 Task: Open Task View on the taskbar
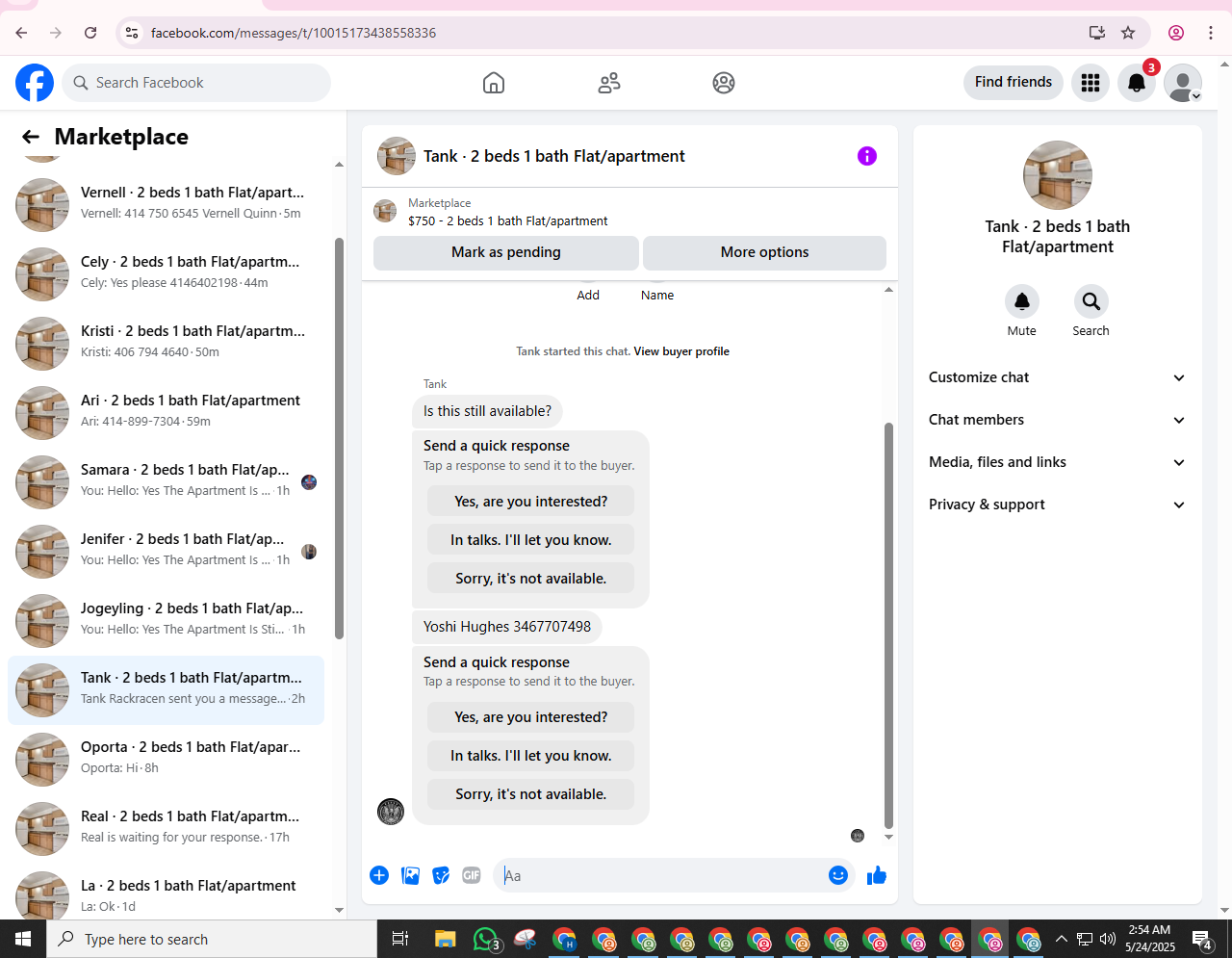coord(400,939)
